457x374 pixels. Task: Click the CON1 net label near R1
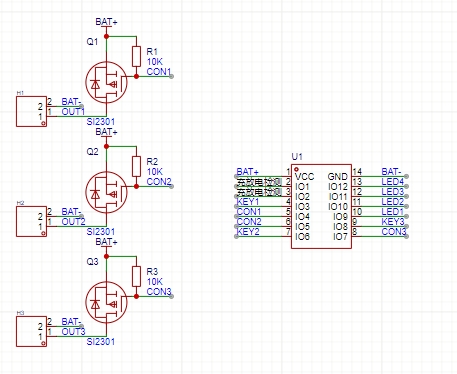[x=159, y=72]
